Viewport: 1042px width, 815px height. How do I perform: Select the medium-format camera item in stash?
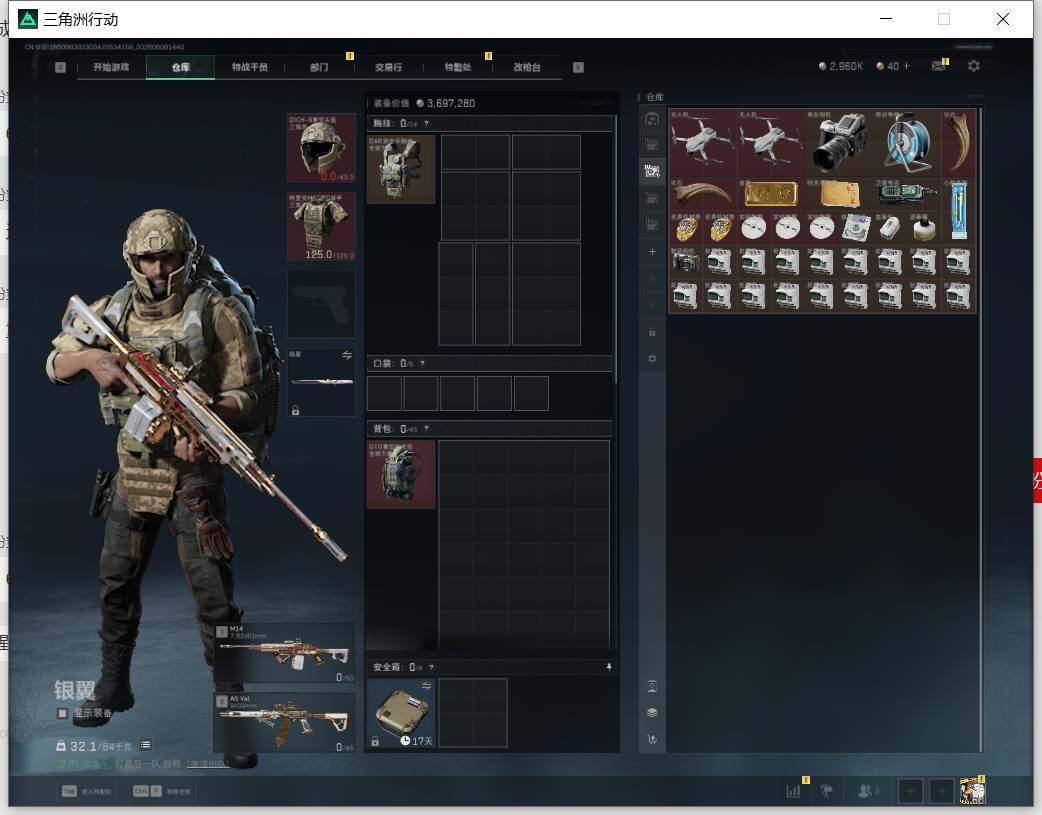pos(839,143)
